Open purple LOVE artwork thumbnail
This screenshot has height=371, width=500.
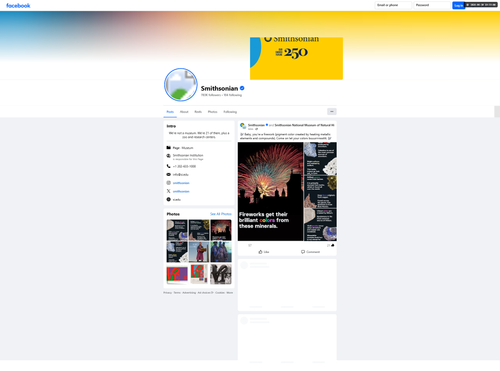177,274
